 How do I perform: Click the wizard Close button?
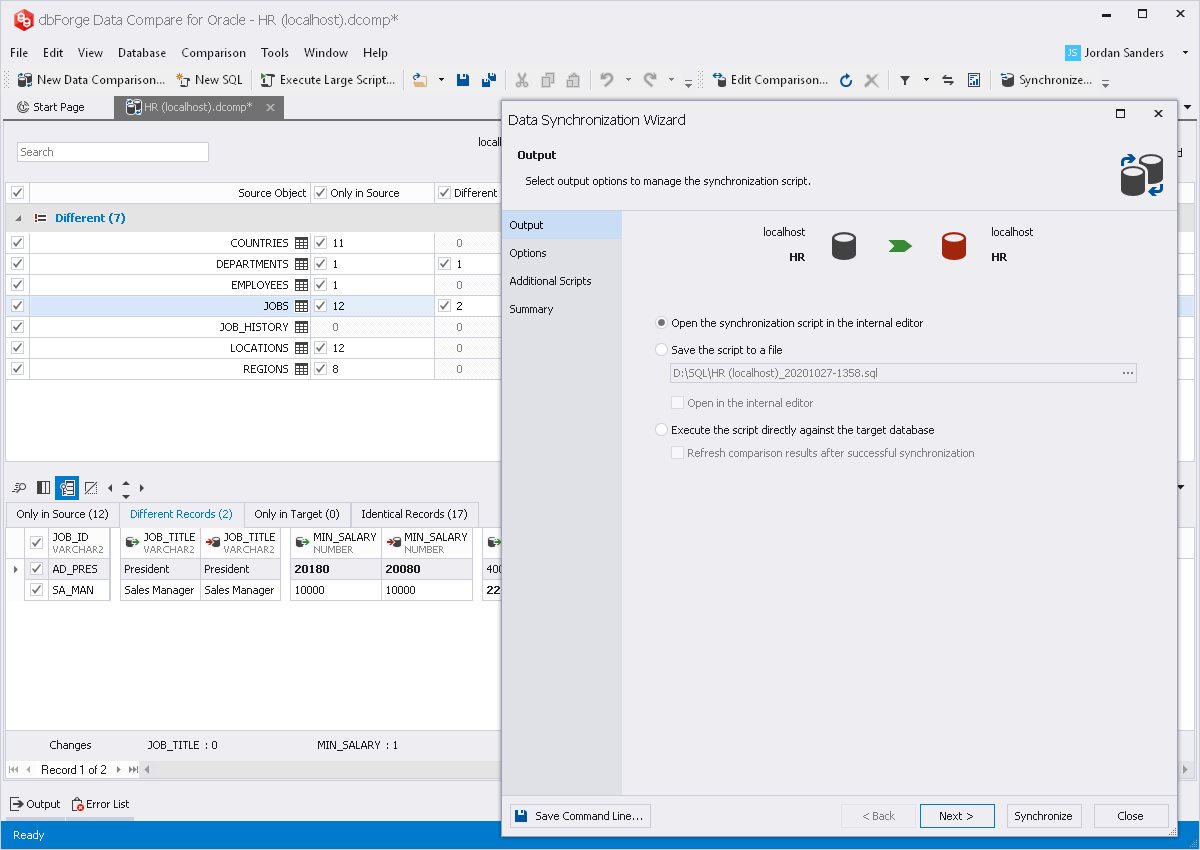pyautogui.click(x=1130, y=816)
